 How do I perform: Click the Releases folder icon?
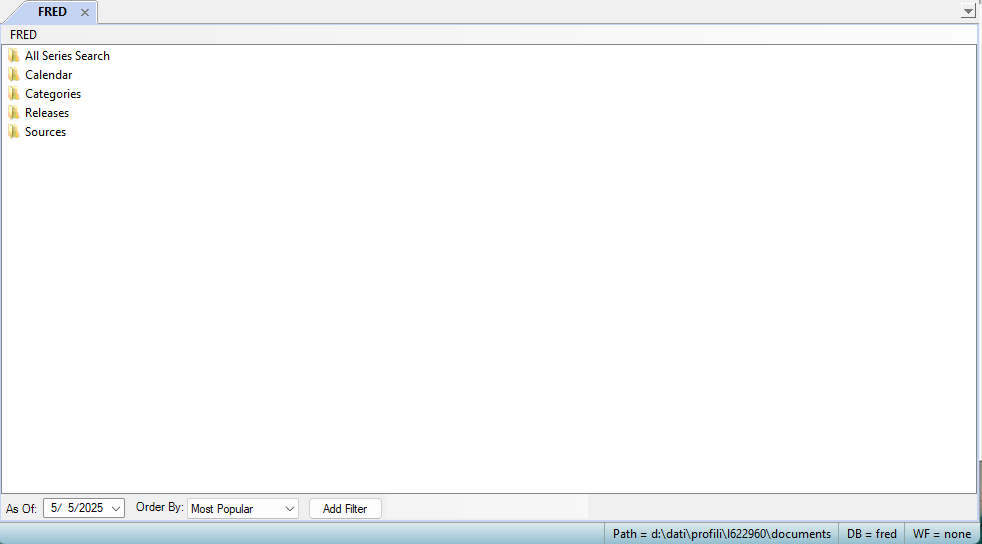click(x=14, y=113)
